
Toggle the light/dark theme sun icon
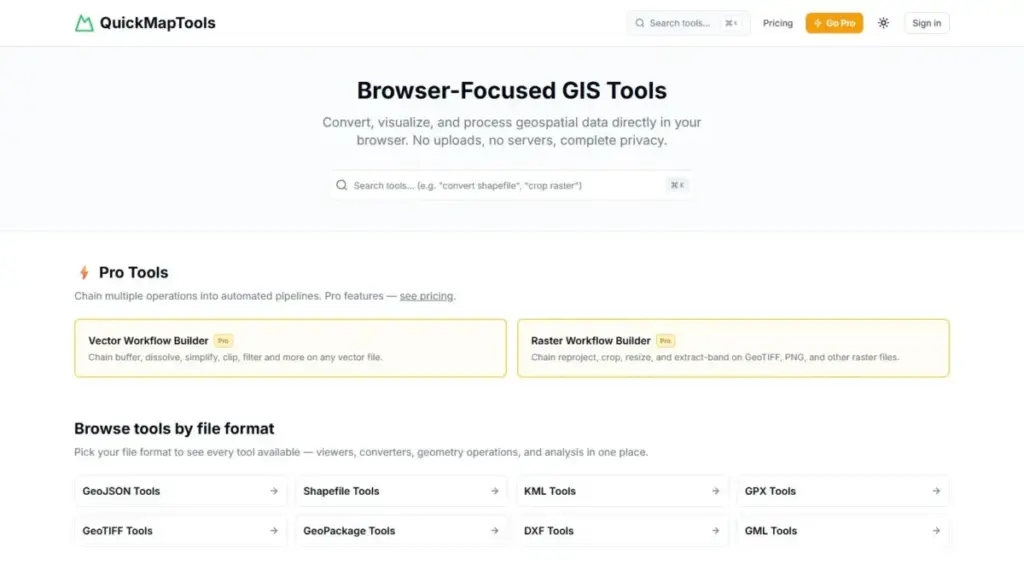(883, 23)
